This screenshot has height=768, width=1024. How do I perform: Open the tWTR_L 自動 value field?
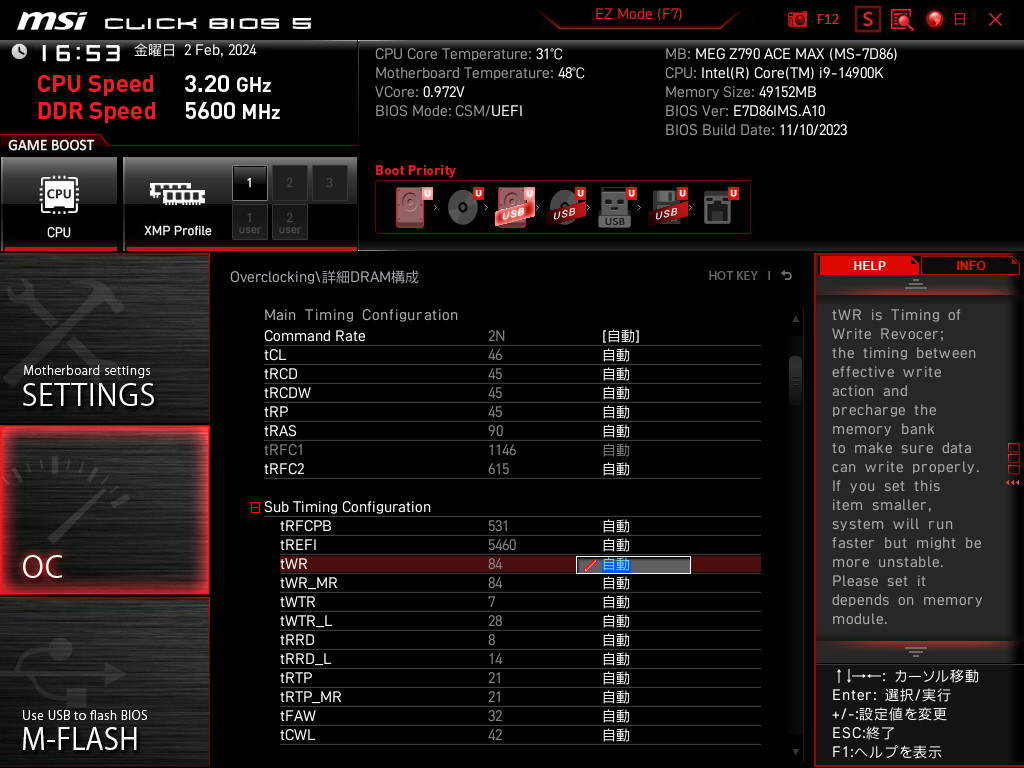point(616,621)
